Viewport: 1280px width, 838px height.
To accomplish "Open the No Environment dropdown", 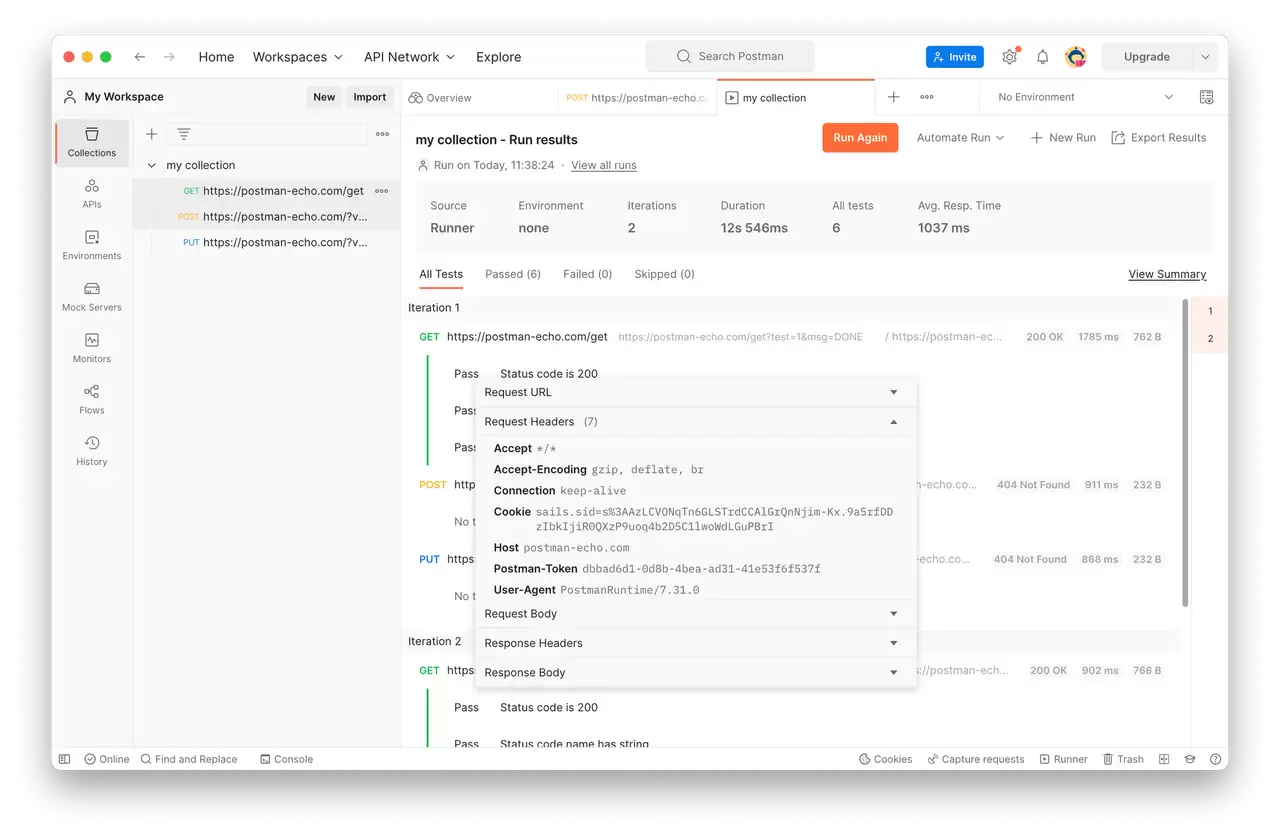I will click(x=1085, y=97).
